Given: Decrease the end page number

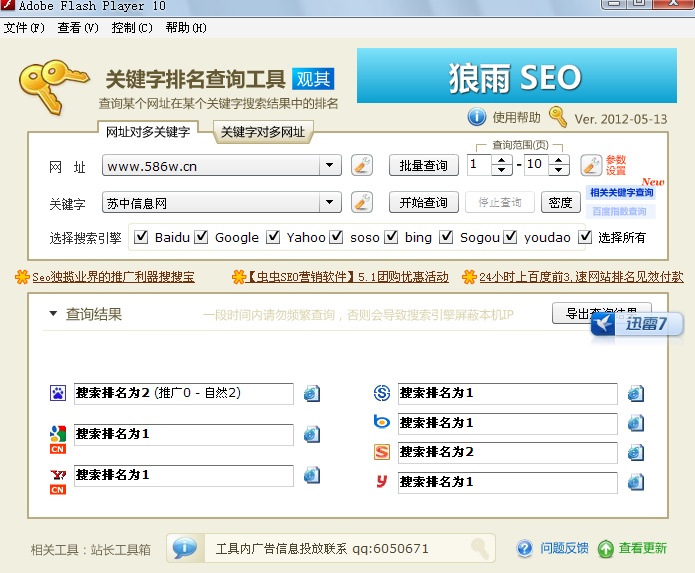Looking at the screenshot, I should 558,170.
